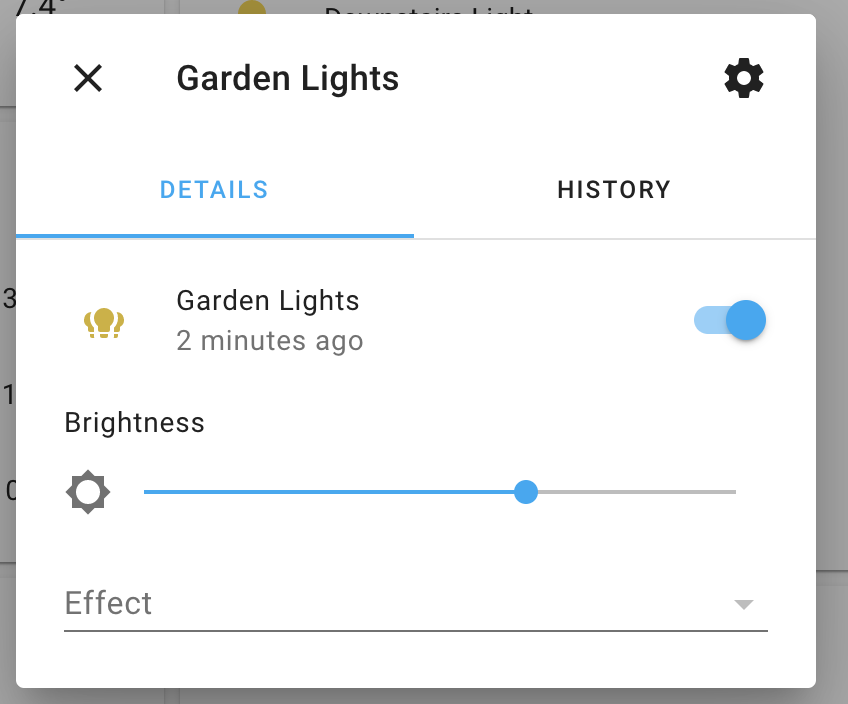Click the Garden Lights title text
The width and height of the screenshot is (848, 704).
tap(287, 78)
